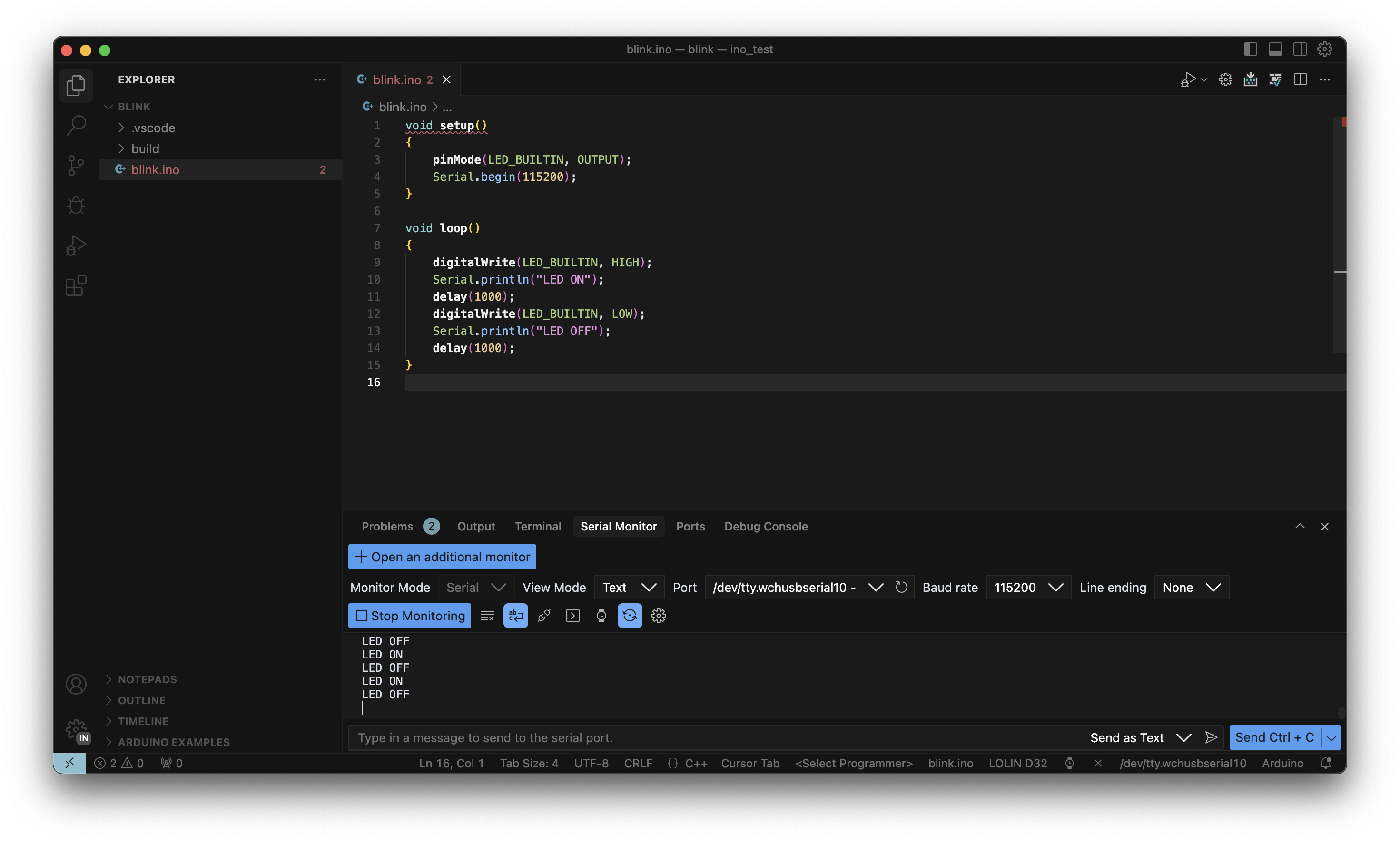Switch to the Terminal panel tab

click(538, 527)
